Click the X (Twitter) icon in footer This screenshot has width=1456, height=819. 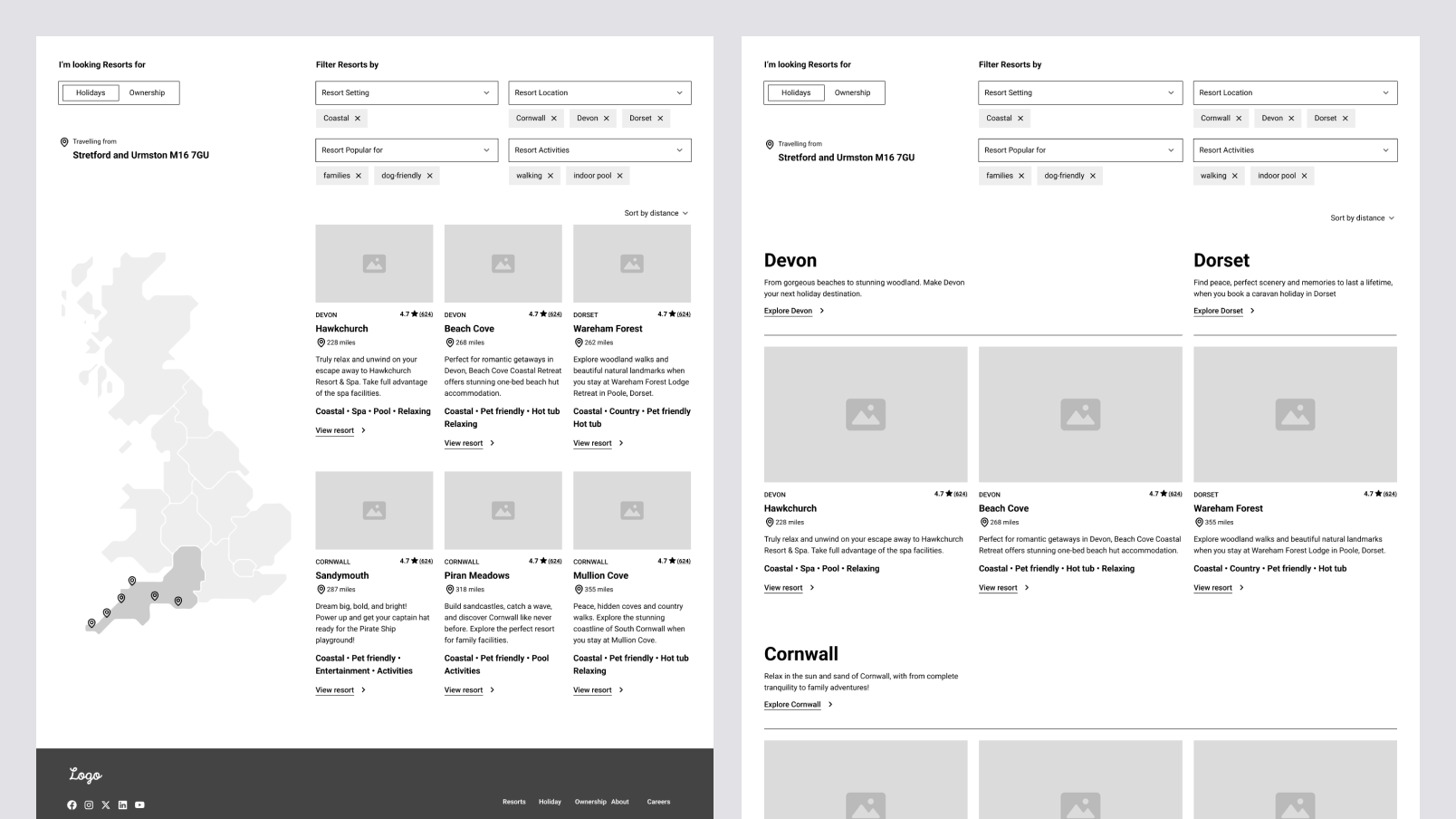click(106, 805)
